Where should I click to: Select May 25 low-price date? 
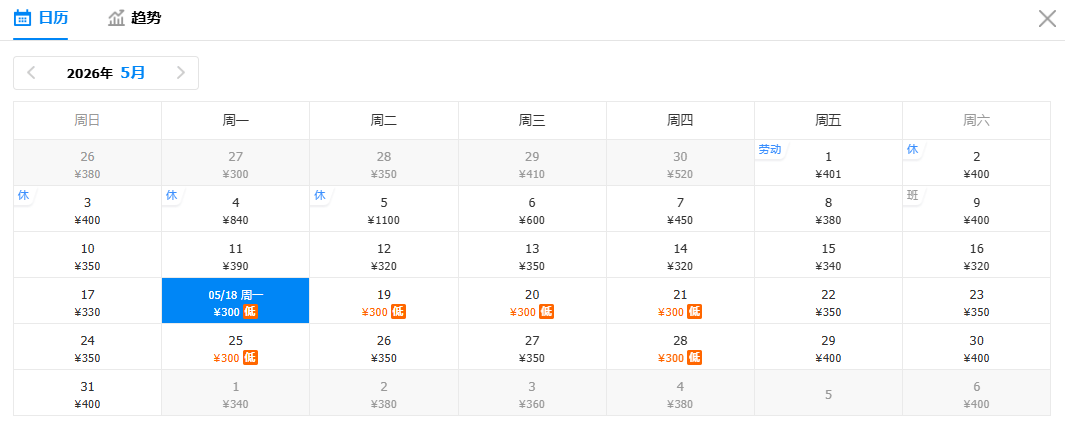(x=236, y=347)
